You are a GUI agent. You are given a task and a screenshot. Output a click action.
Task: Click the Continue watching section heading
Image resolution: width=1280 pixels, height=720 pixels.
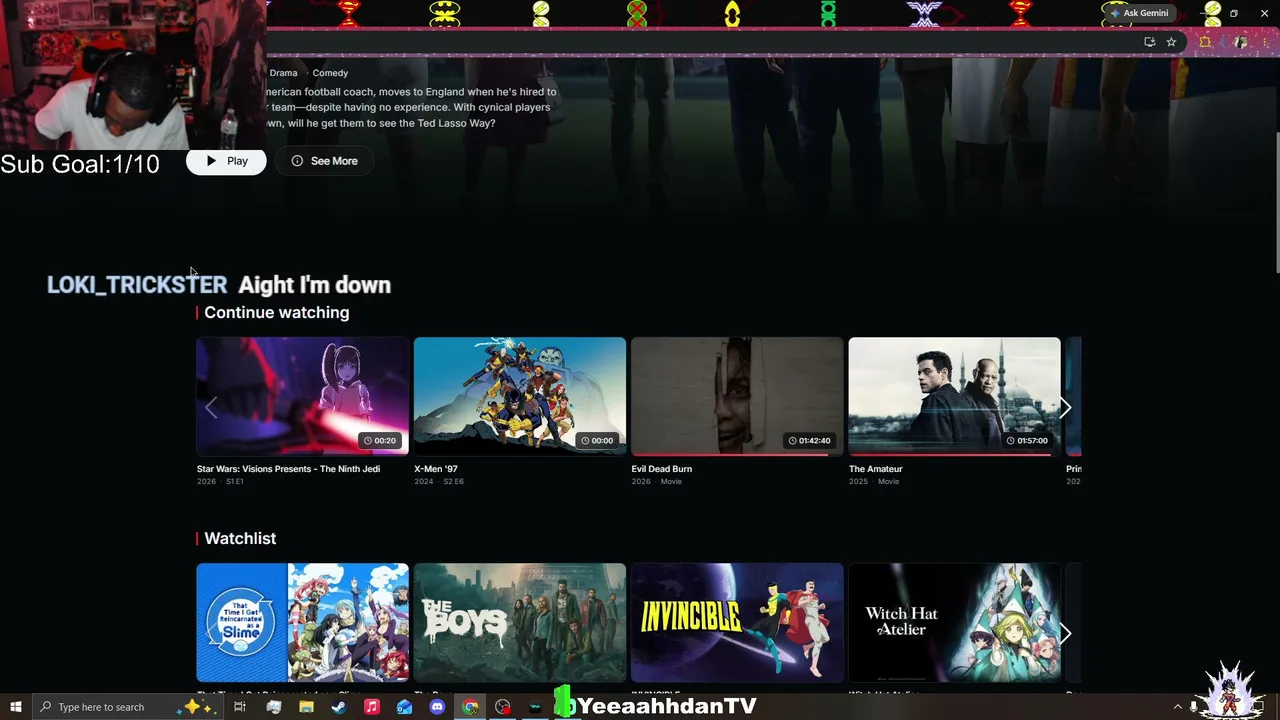(277, 313)
